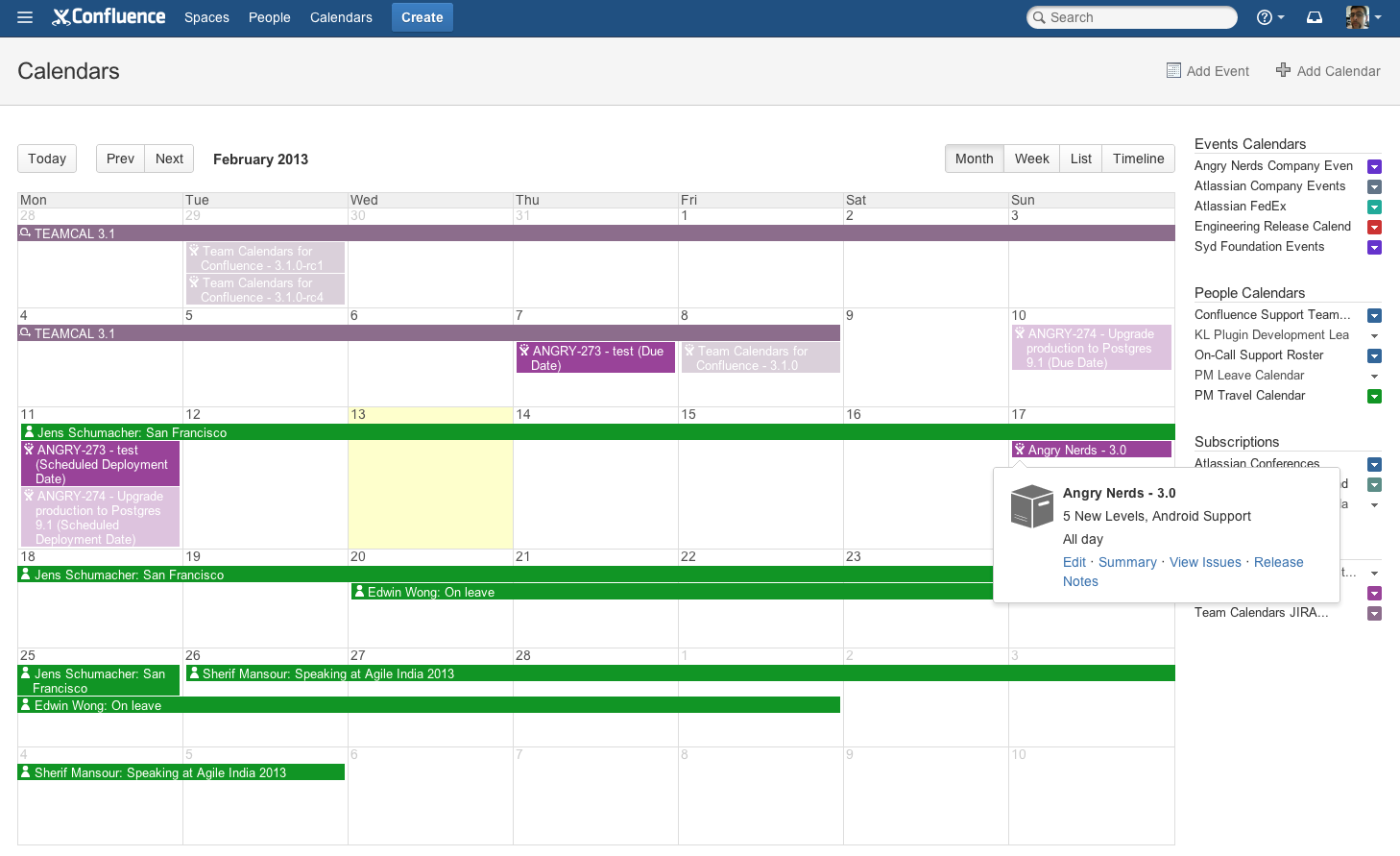Open Edwin Wong On leave event on 25th
This screenshot has height=856, width=1400.
tap(428, 705)
